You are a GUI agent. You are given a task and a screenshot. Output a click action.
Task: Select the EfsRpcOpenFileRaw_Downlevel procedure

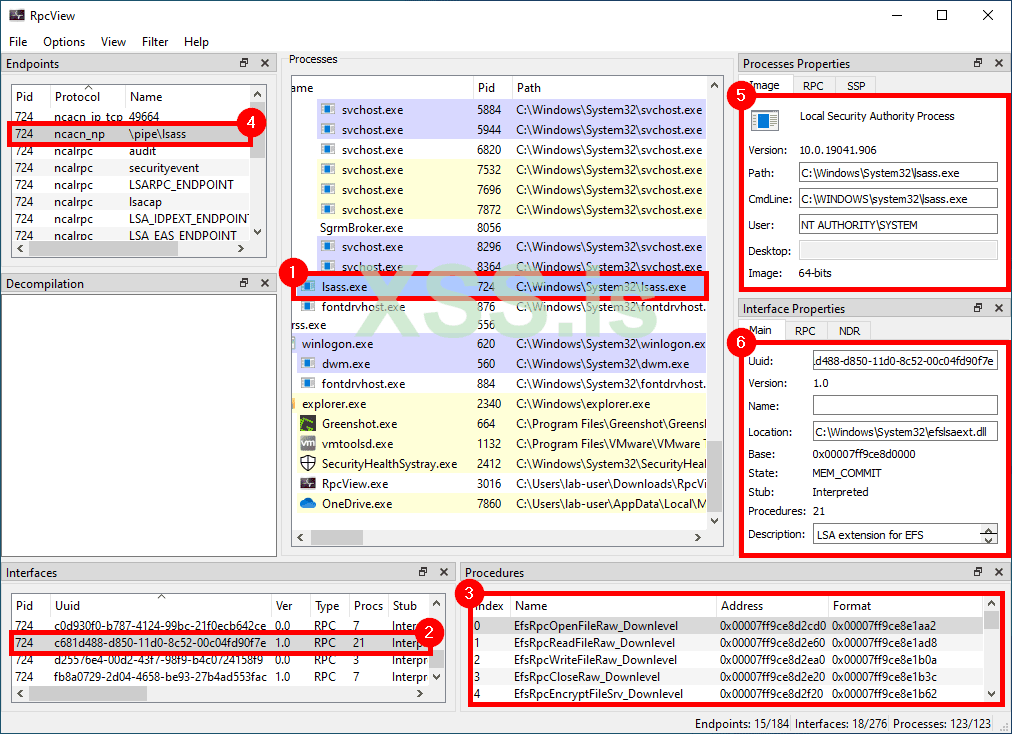tap(728, 626)
